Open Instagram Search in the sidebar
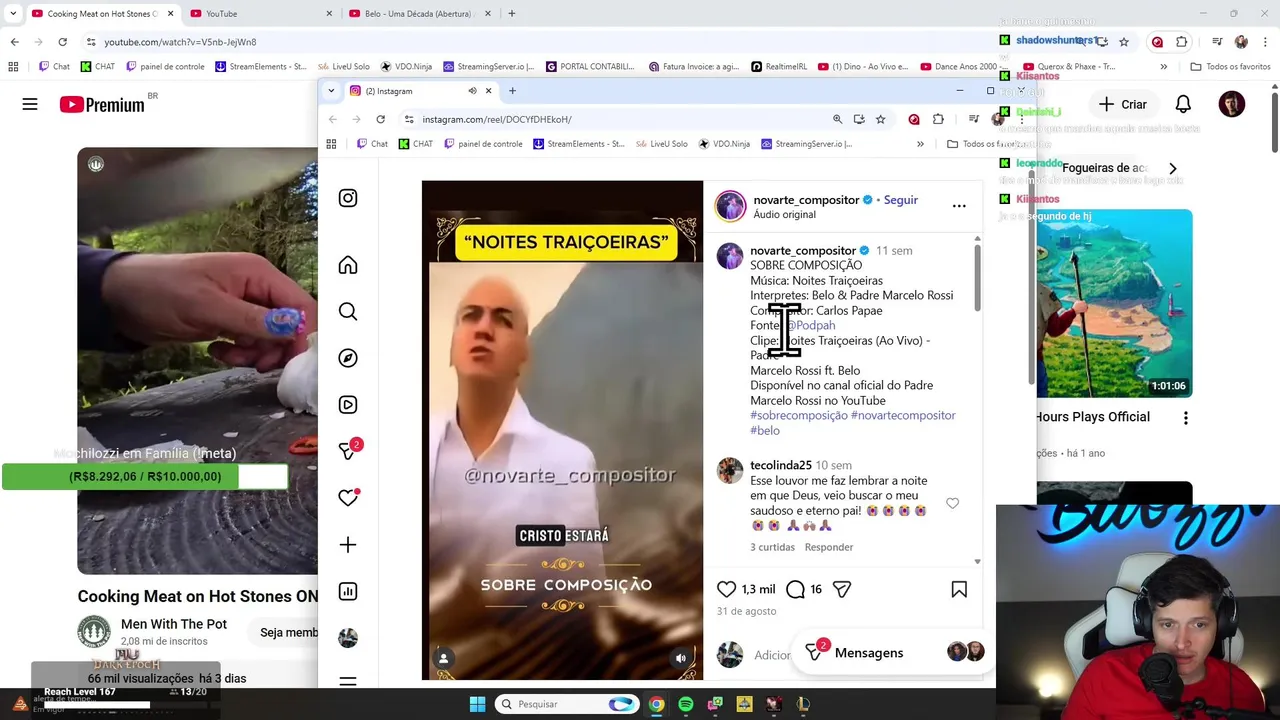Viewport: 1280px width, 720px height. [x=348, y=312]
